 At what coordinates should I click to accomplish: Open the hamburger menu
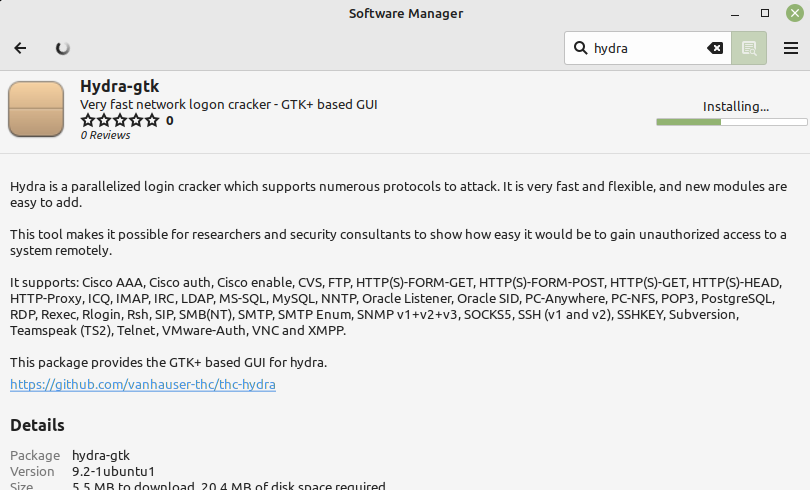(791, 48)
